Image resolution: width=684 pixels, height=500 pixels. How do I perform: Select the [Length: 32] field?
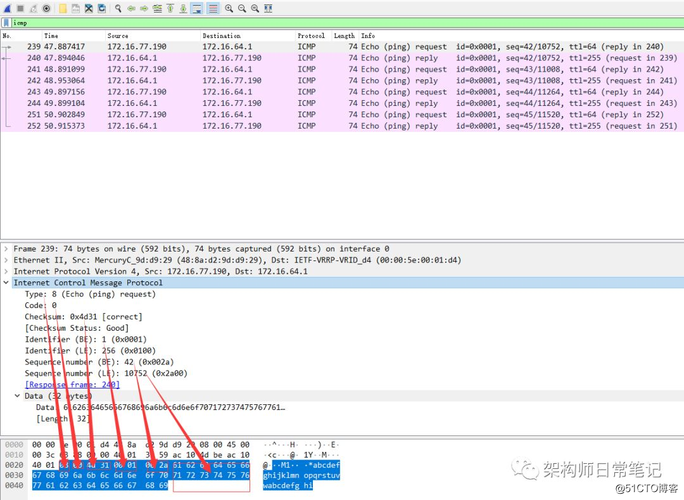tap(62, 419)
